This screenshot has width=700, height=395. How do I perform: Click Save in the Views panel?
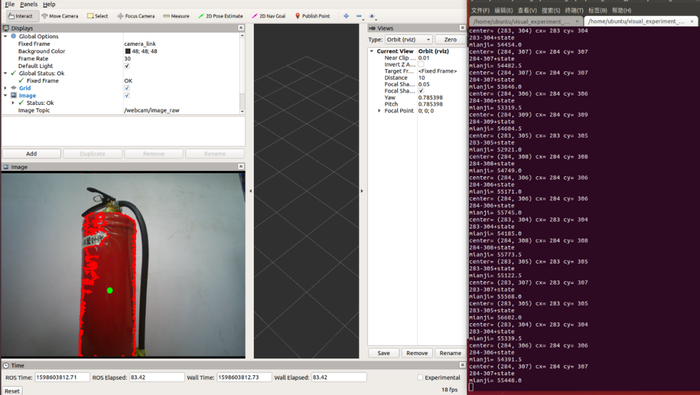[383, 353]
